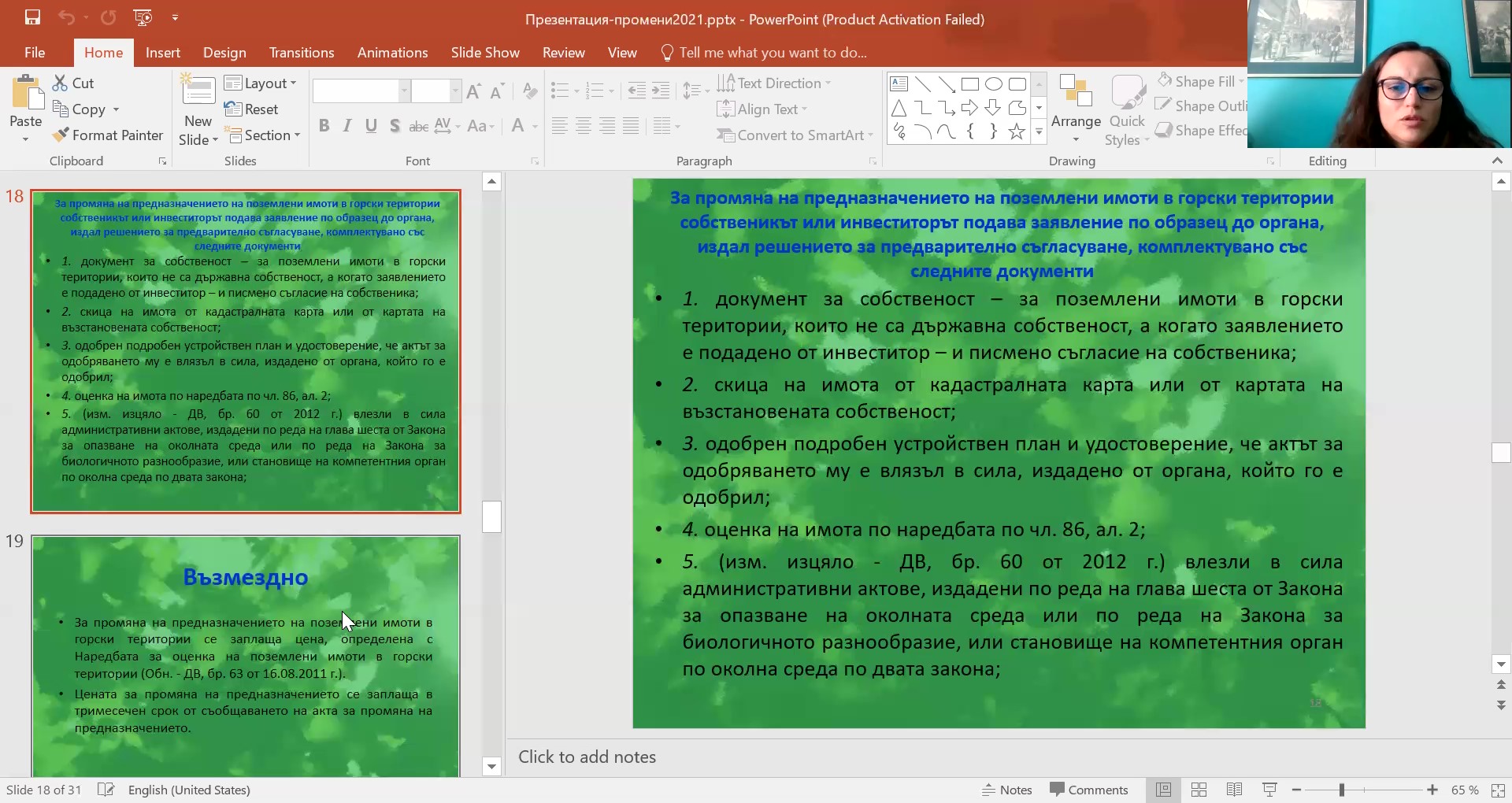
Task: Select slide 19 thumbnail titled Възмездно
Action: [246, 655]
